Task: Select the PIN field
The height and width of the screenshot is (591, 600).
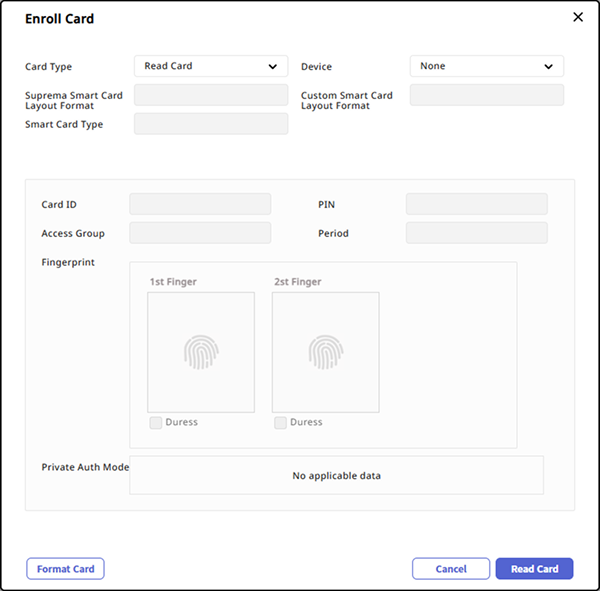Action: point(476,204)
